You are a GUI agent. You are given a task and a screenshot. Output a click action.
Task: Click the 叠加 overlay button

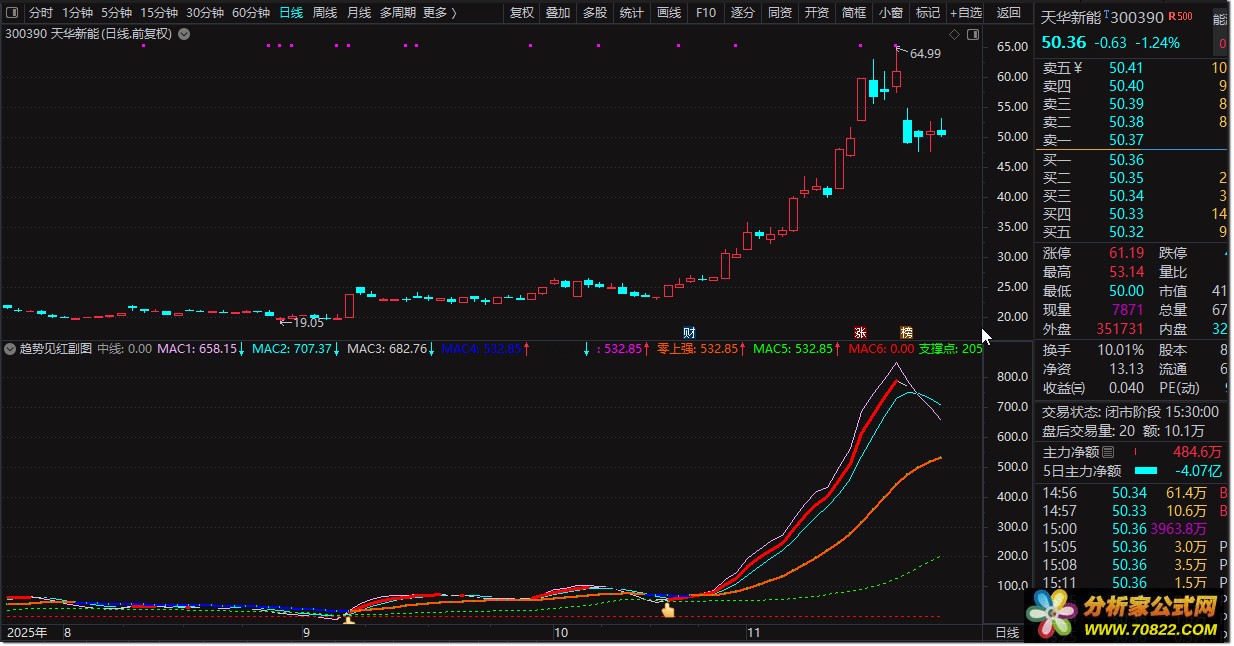558,13
